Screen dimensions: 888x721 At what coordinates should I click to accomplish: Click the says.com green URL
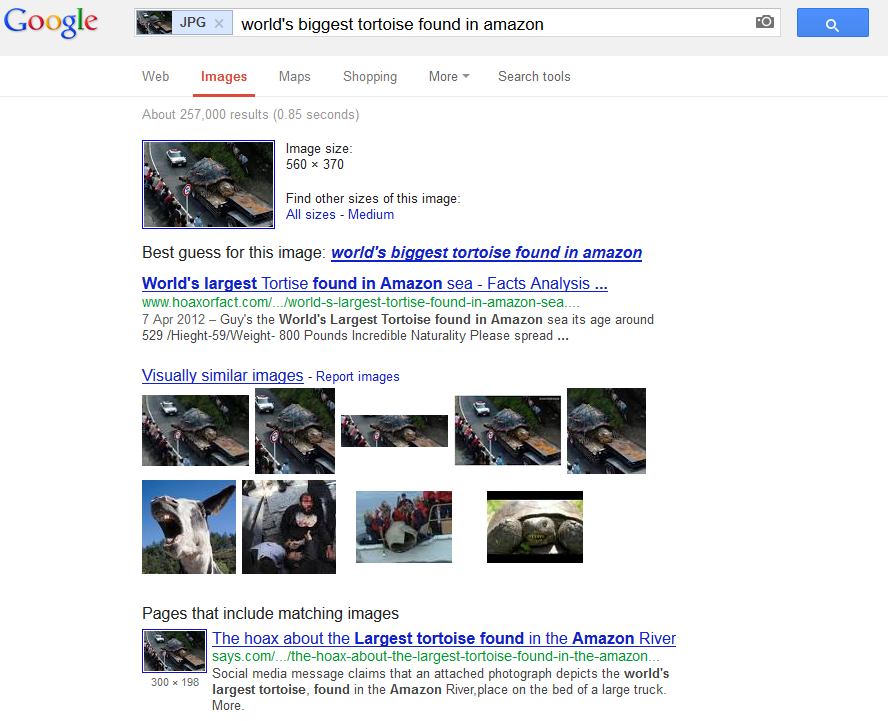[436, 656]
